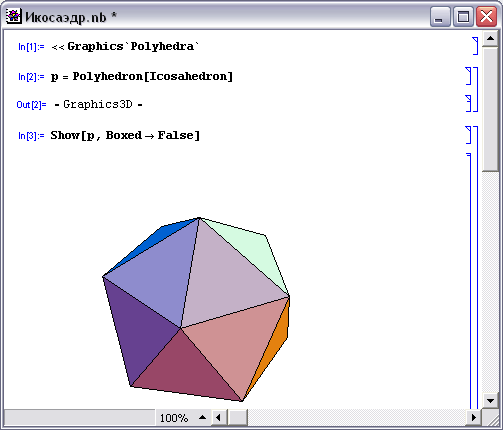Click the text Graphics`Polyhedra`
Screen dimensions: 503x430
pyautogui.click(x=133, y=46)
